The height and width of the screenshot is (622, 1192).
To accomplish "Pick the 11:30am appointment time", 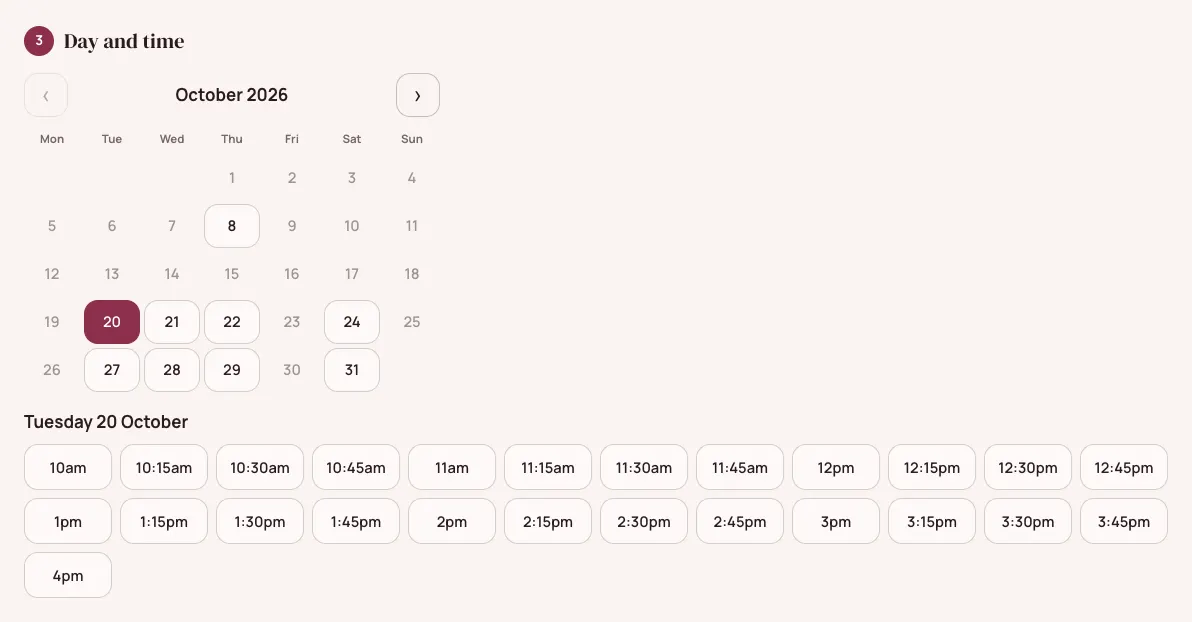I will 644,468.
